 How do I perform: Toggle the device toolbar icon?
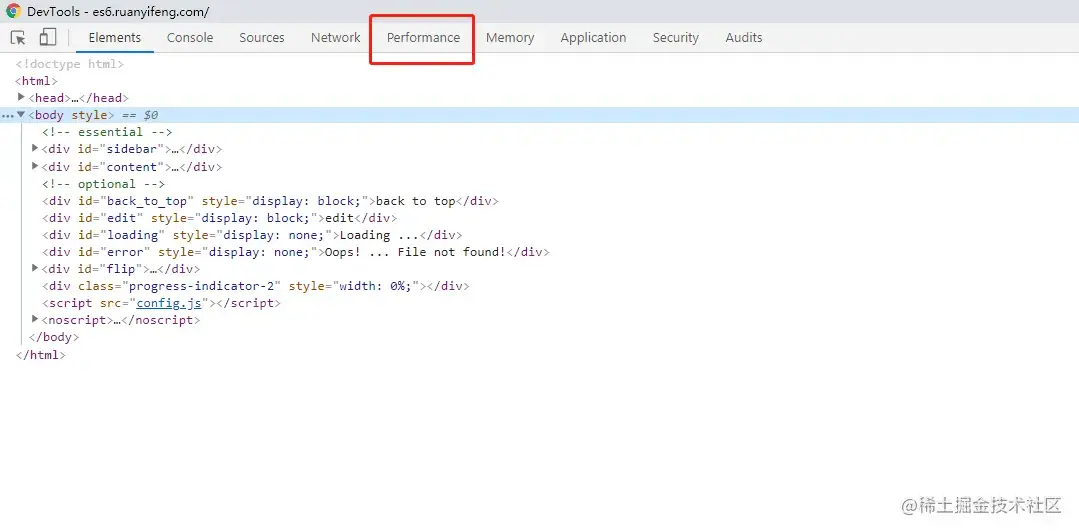[47, 37]
